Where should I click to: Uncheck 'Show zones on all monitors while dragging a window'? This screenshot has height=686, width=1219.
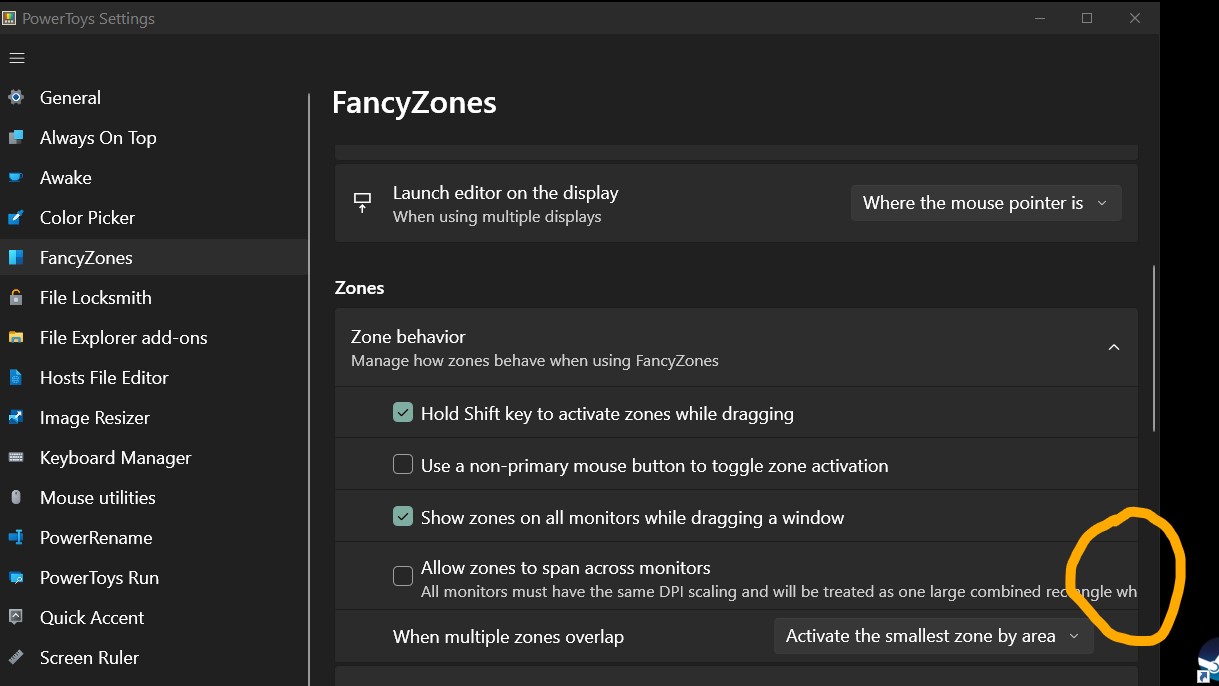pos(402,516)
